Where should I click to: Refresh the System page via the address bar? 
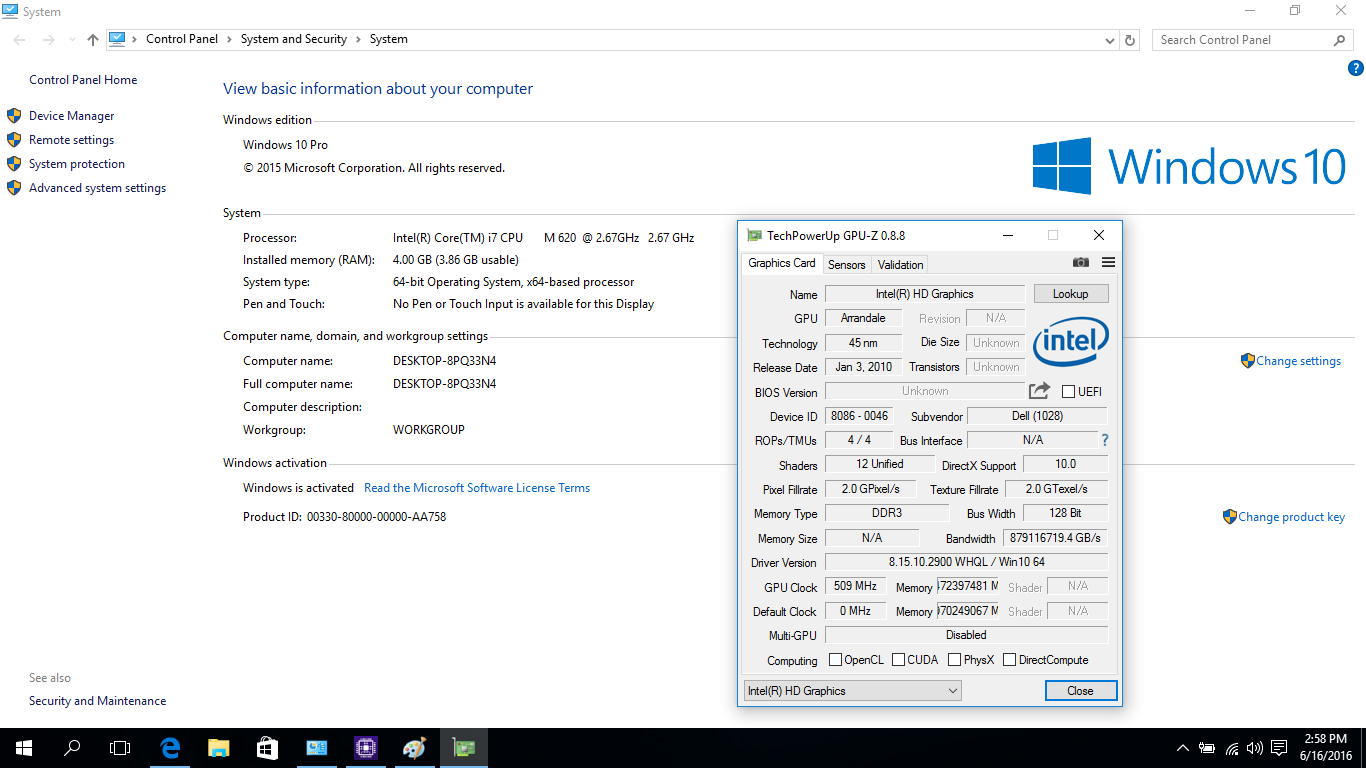tap(1130, 40)
